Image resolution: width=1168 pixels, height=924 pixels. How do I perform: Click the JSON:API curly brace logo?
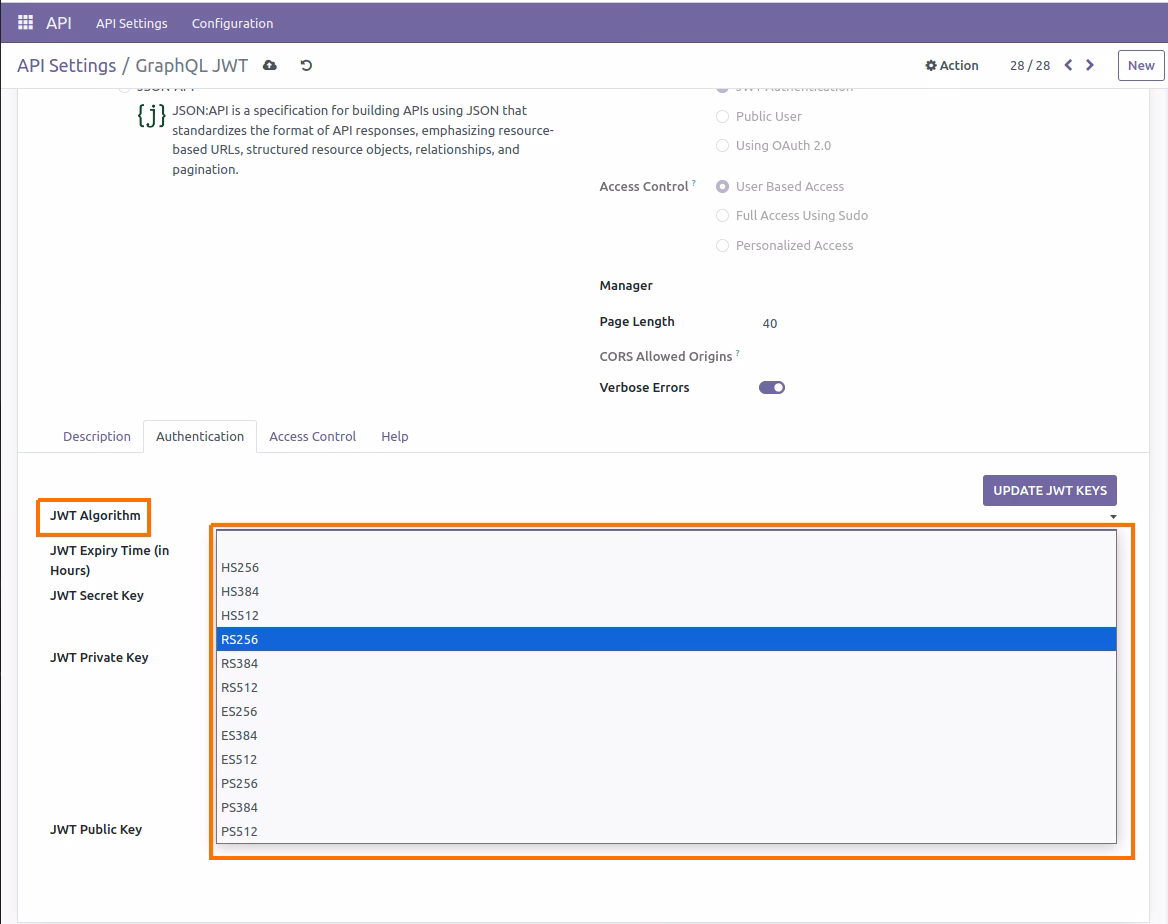click(x=151, y=116)
